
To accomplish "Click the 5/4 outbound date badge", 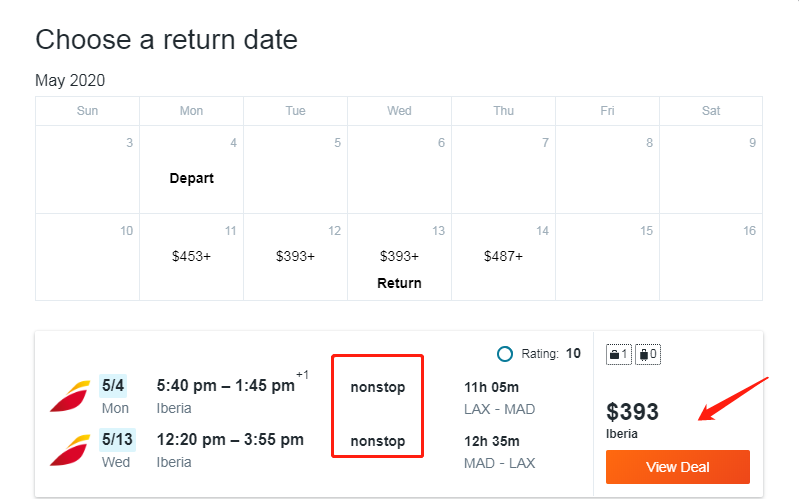I will pyautogui.click(x=113, y=385).
